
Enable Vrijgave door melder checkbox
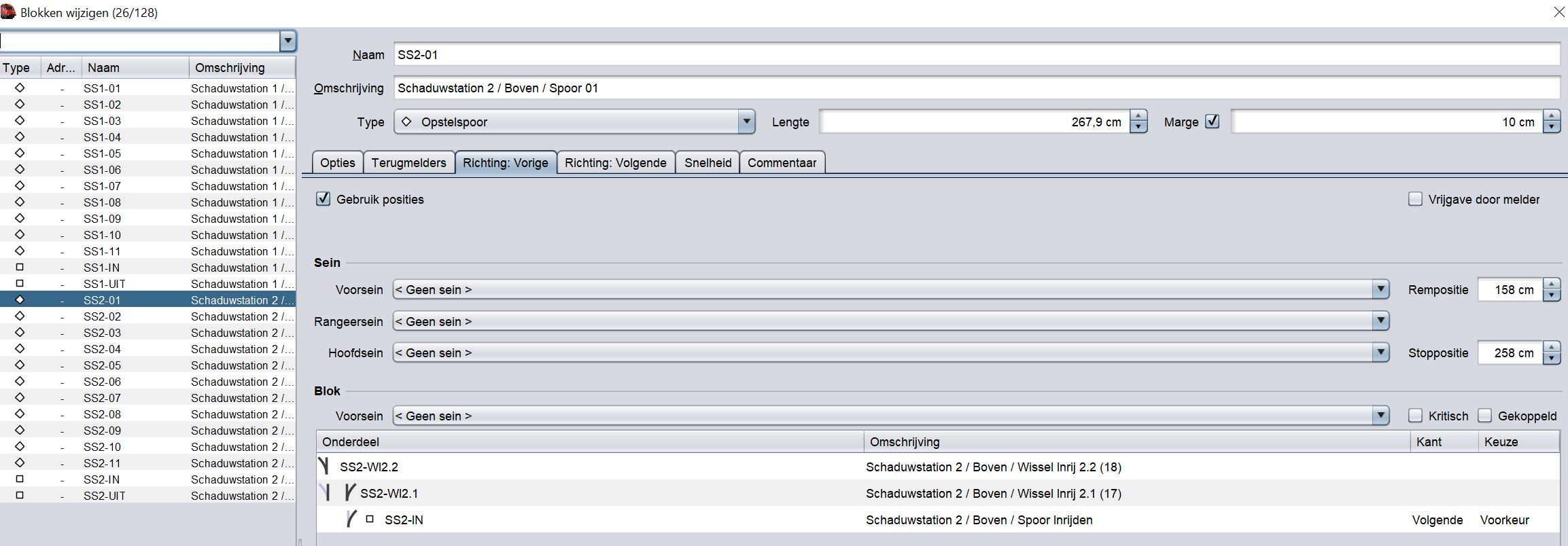click(1415, 199)
